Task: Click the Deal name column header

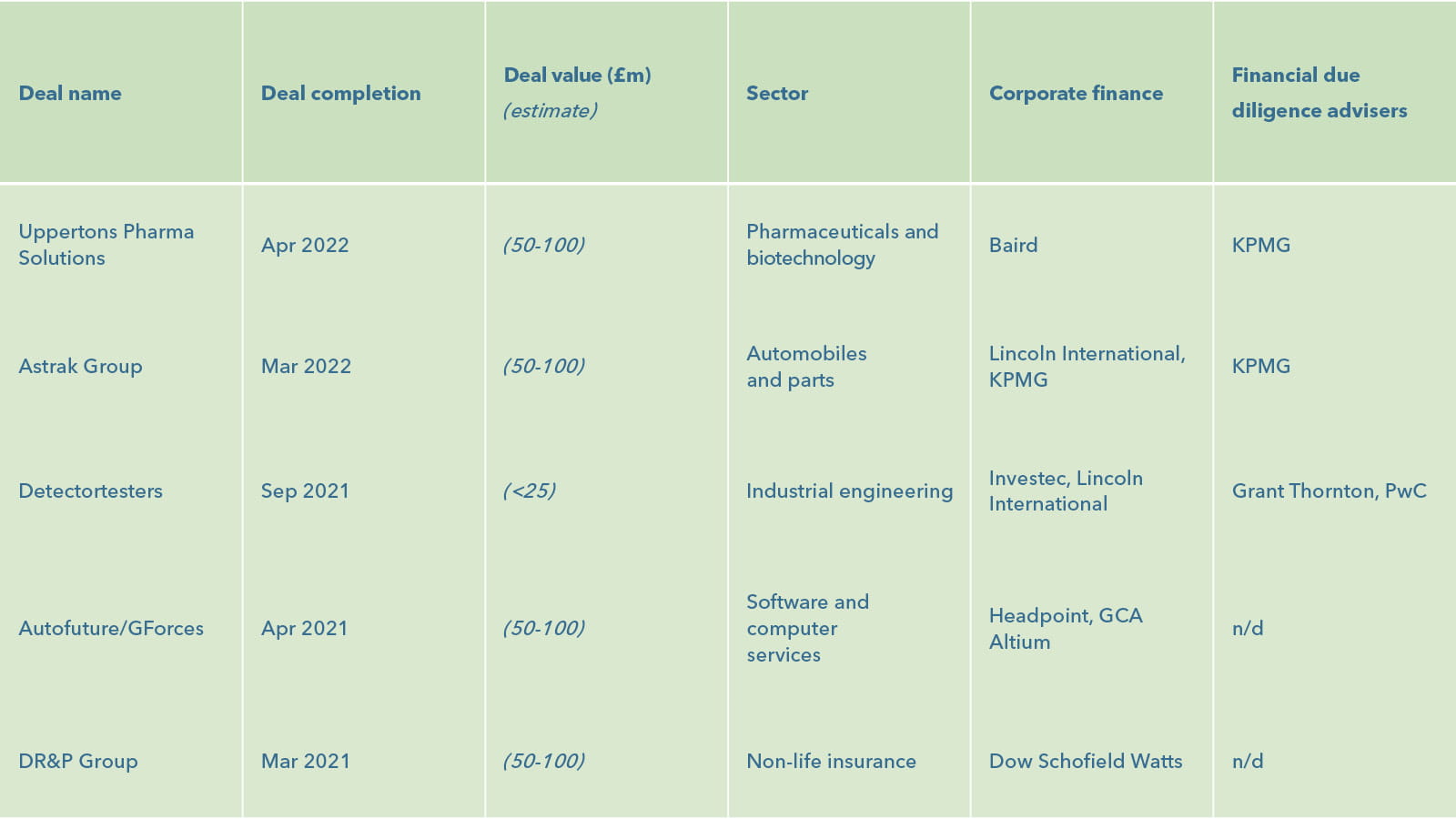Action: 70,93
